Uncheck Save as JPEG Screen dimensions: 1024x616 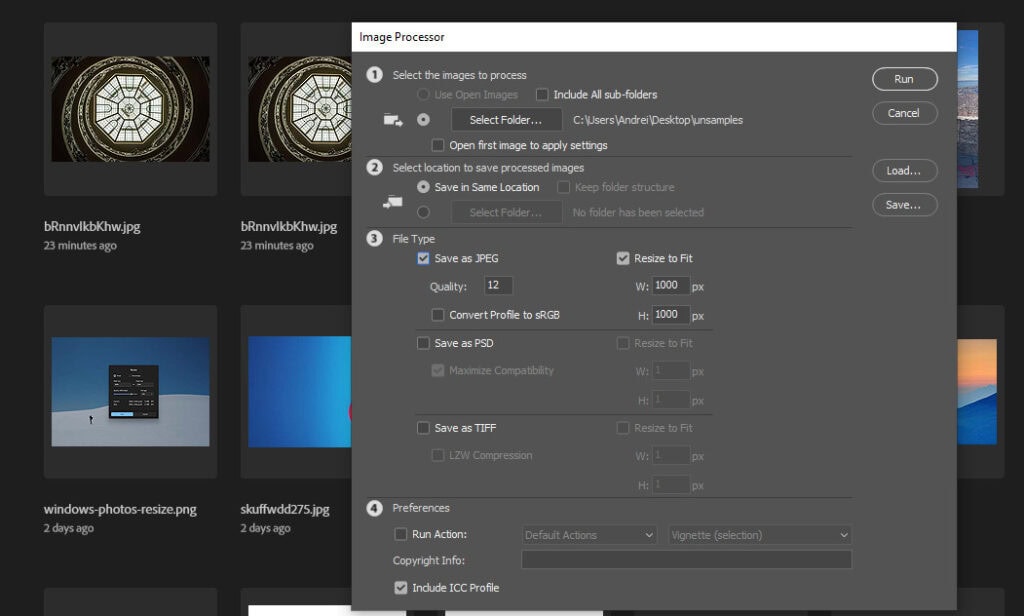423,258
